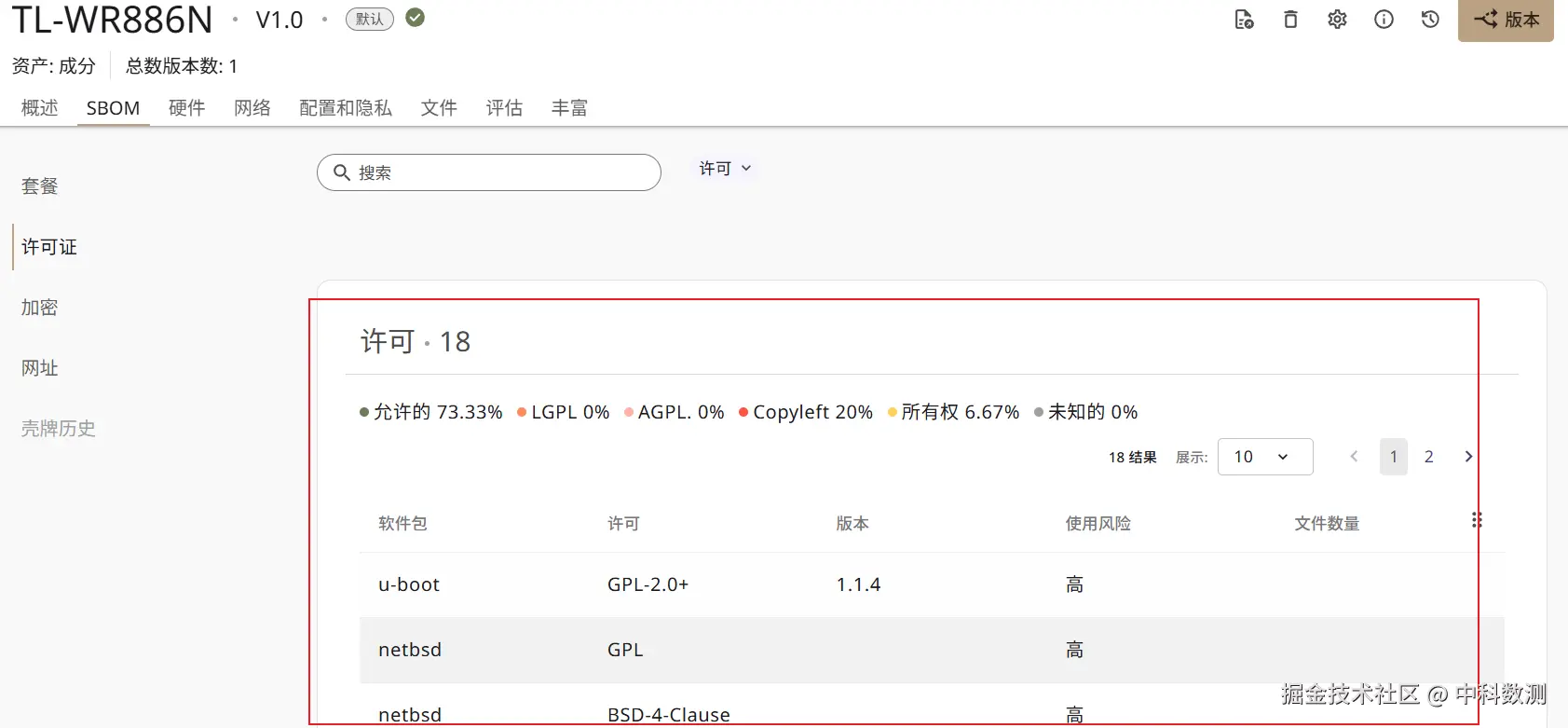Viewport: 1568px width, 728px height.
Task: Click 高 risk in u-boot row
Action: click(1074, 584)
